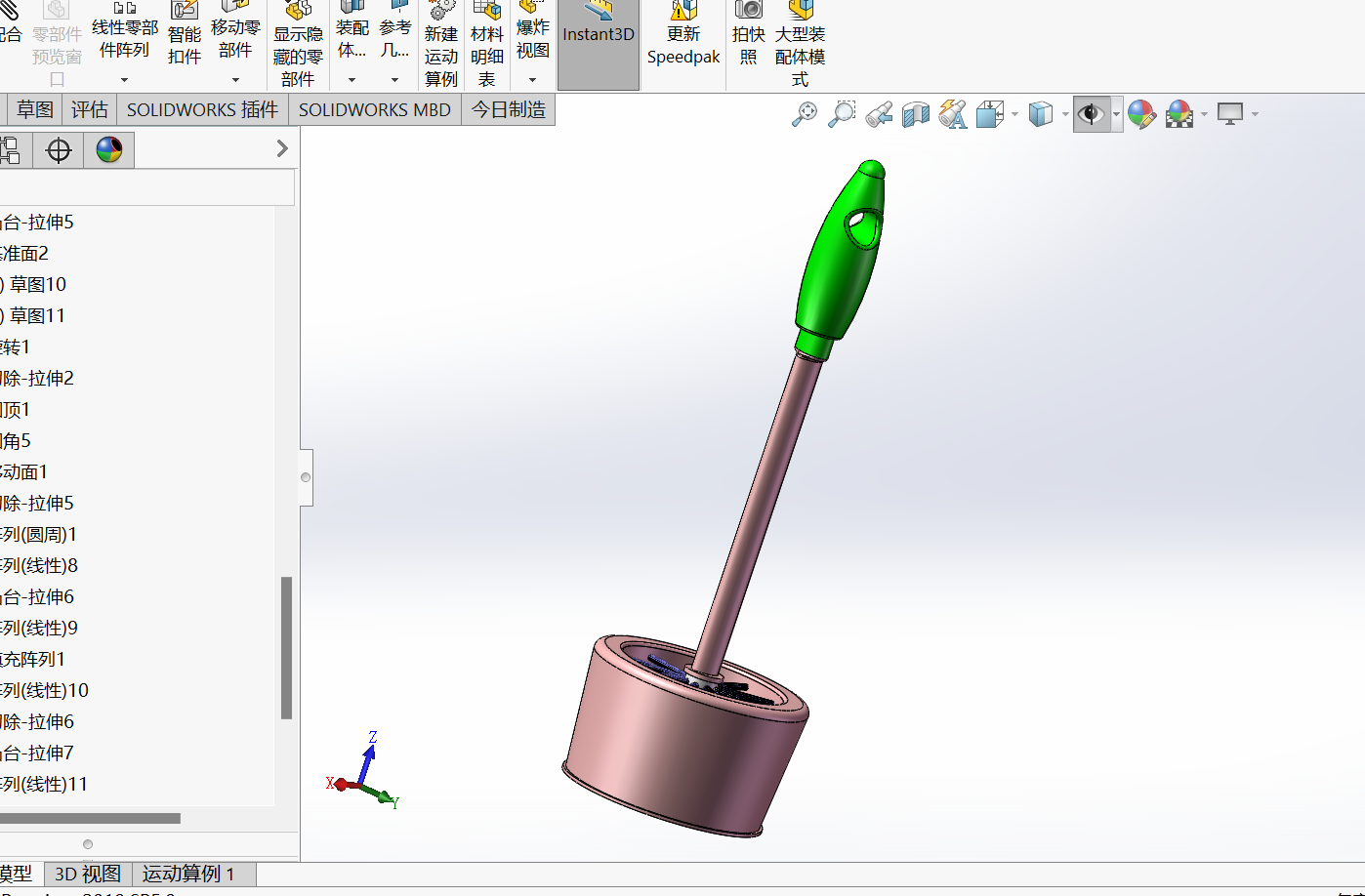
Task: Expand the Hide/Show Items dropdown arrow
Action: pos(1116,114)
